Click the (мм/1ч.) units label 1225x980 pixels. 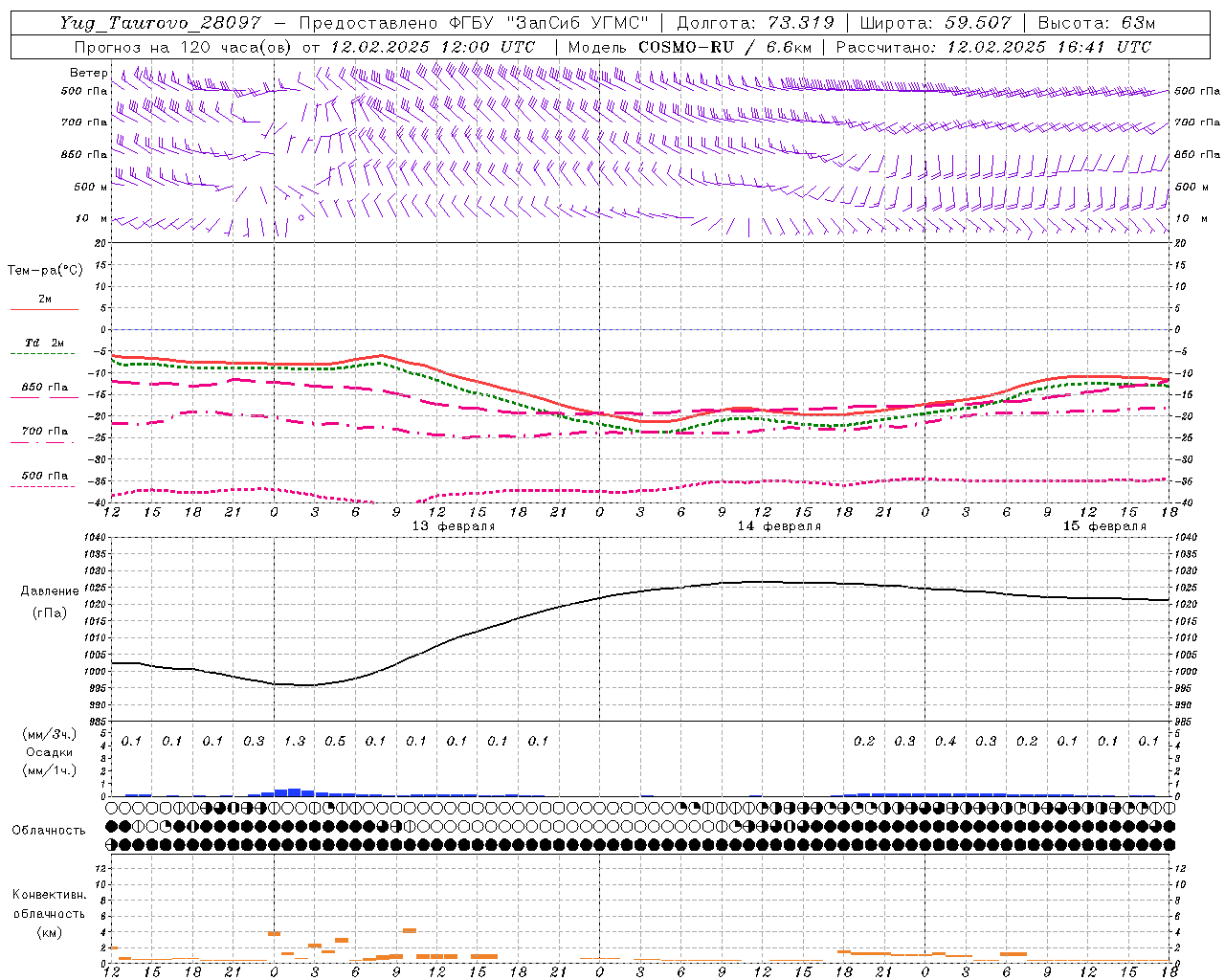(x=49, y=770)
